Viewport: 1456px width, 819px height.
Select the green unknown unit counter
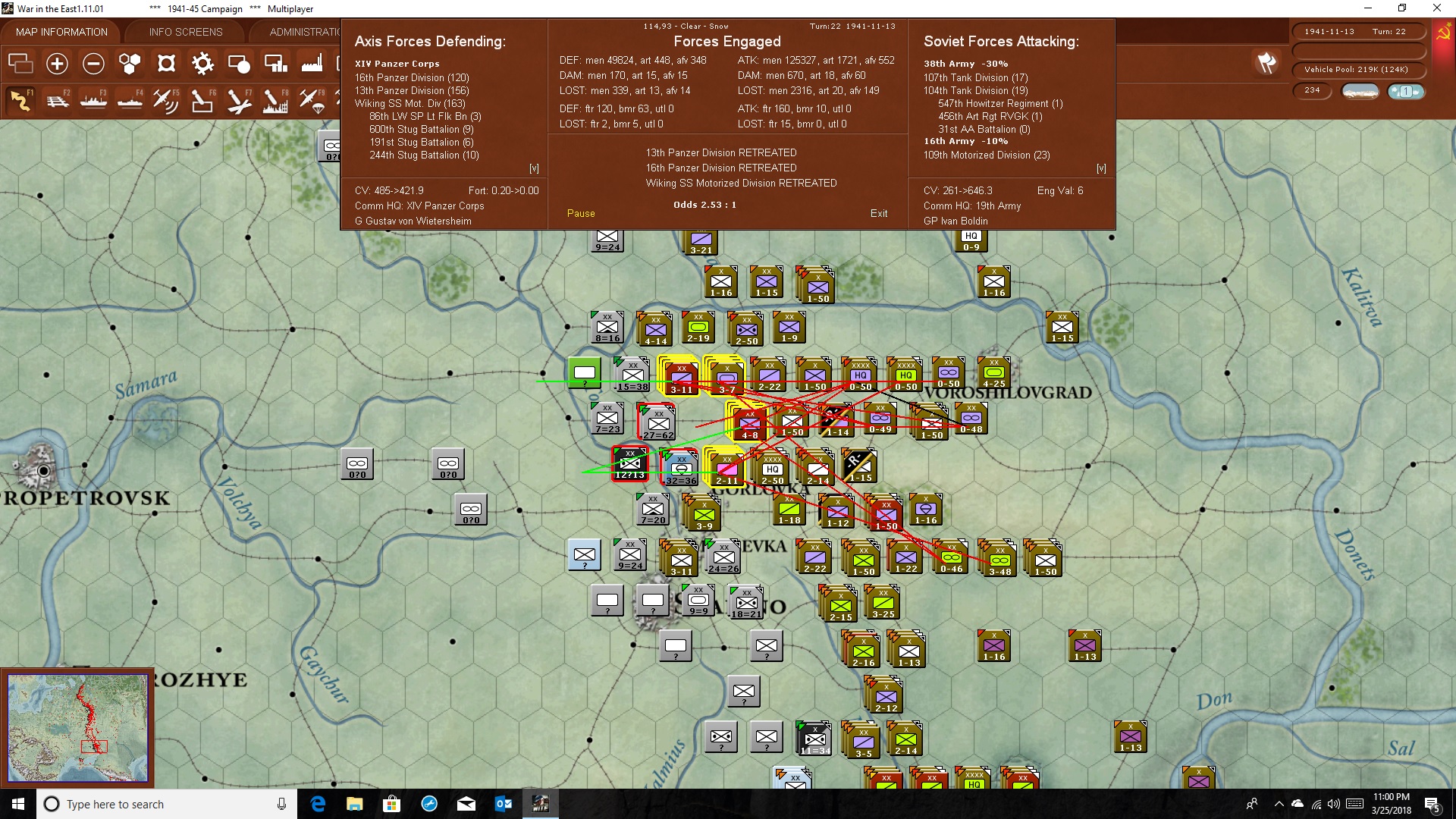coord(584,372)
